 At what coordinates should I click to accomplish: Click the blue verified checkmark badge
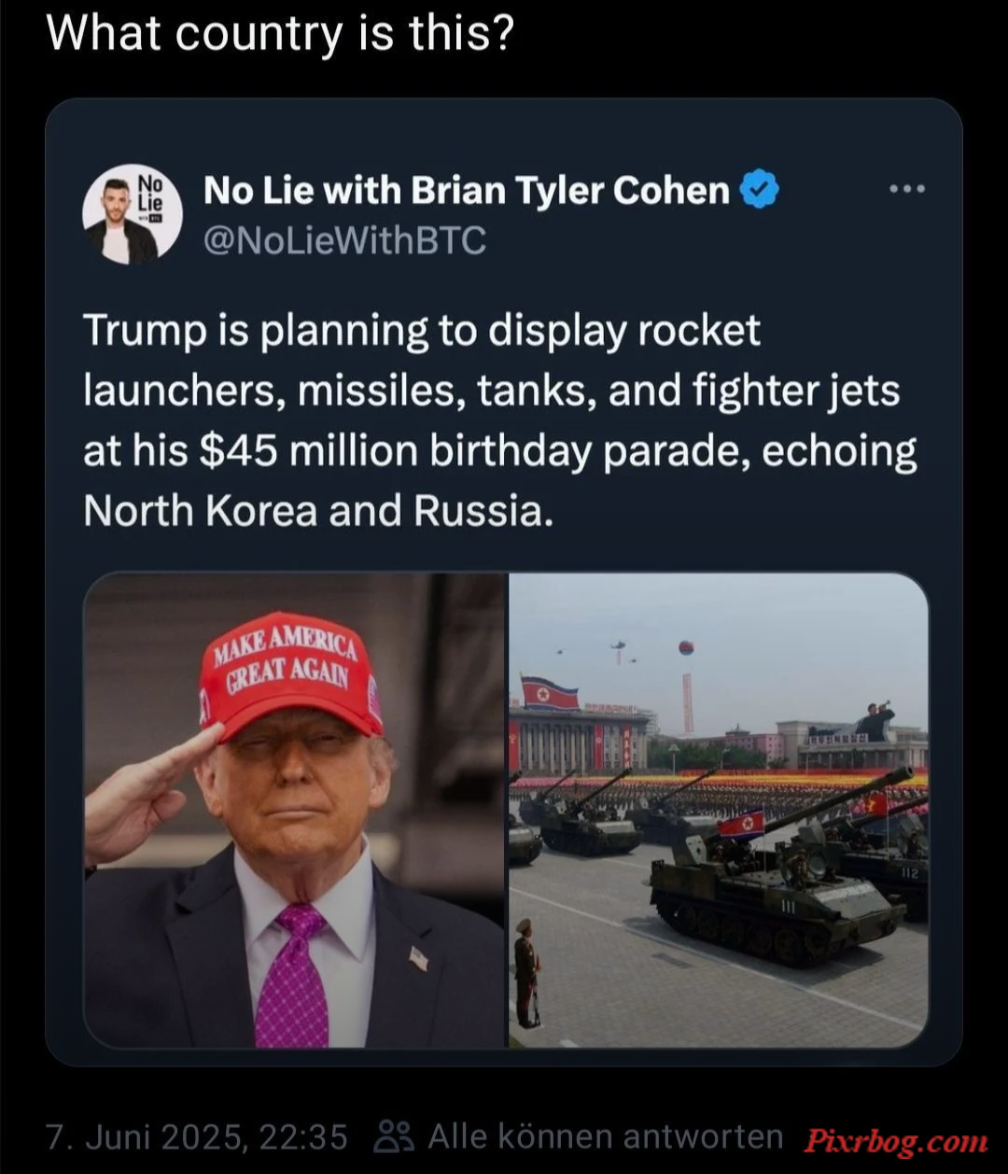click(759, 189)
